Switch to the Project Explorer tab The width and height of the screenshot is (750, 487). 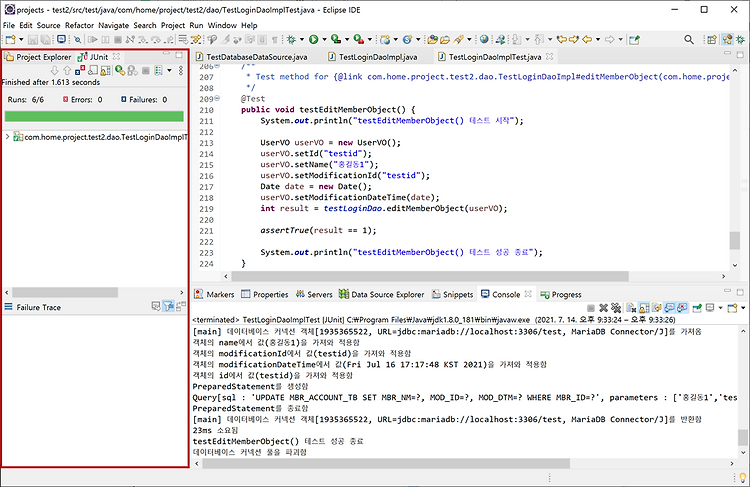pos(38,57)
